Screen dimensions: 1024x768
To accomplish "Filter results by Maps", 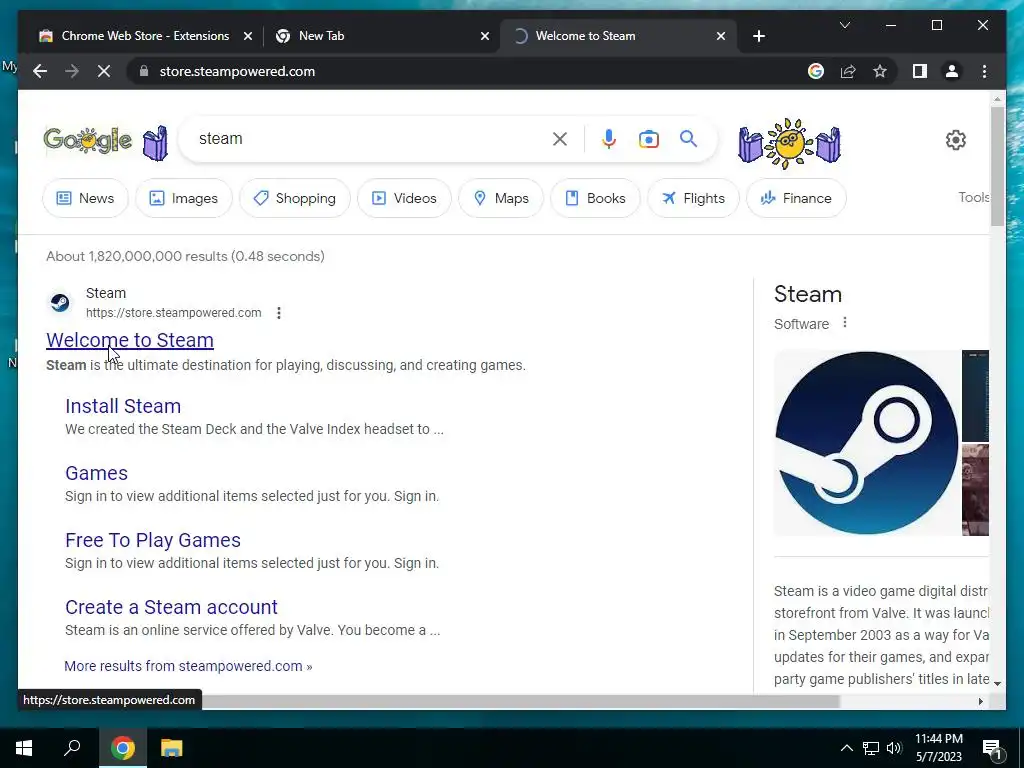I will coord(501,198).
